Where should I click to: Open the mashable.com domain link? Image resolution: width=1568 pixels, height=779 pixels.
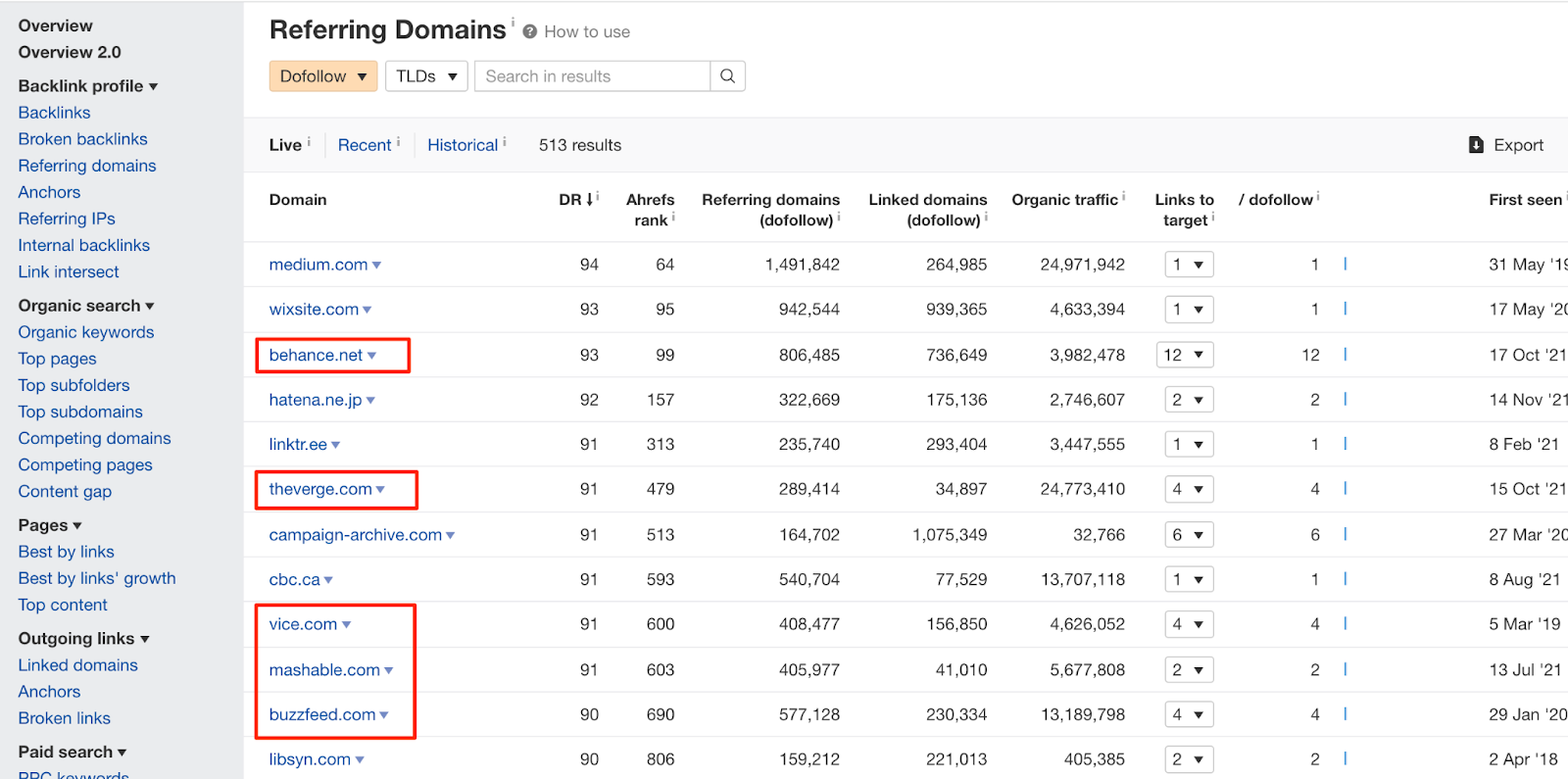point(324,670)
